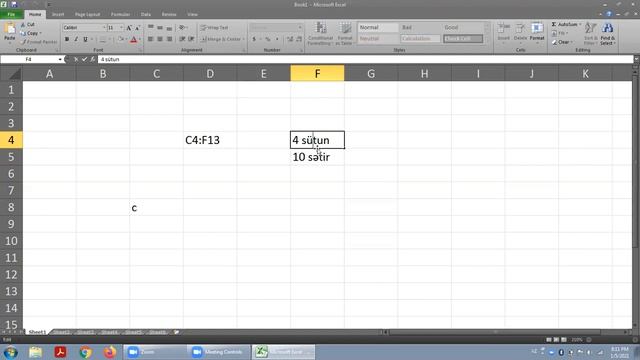The height and width of the screenshot is (360, 640).
Task: Apply the Neutral cell style
Action: pyautogui.click(x=378, y=39)
